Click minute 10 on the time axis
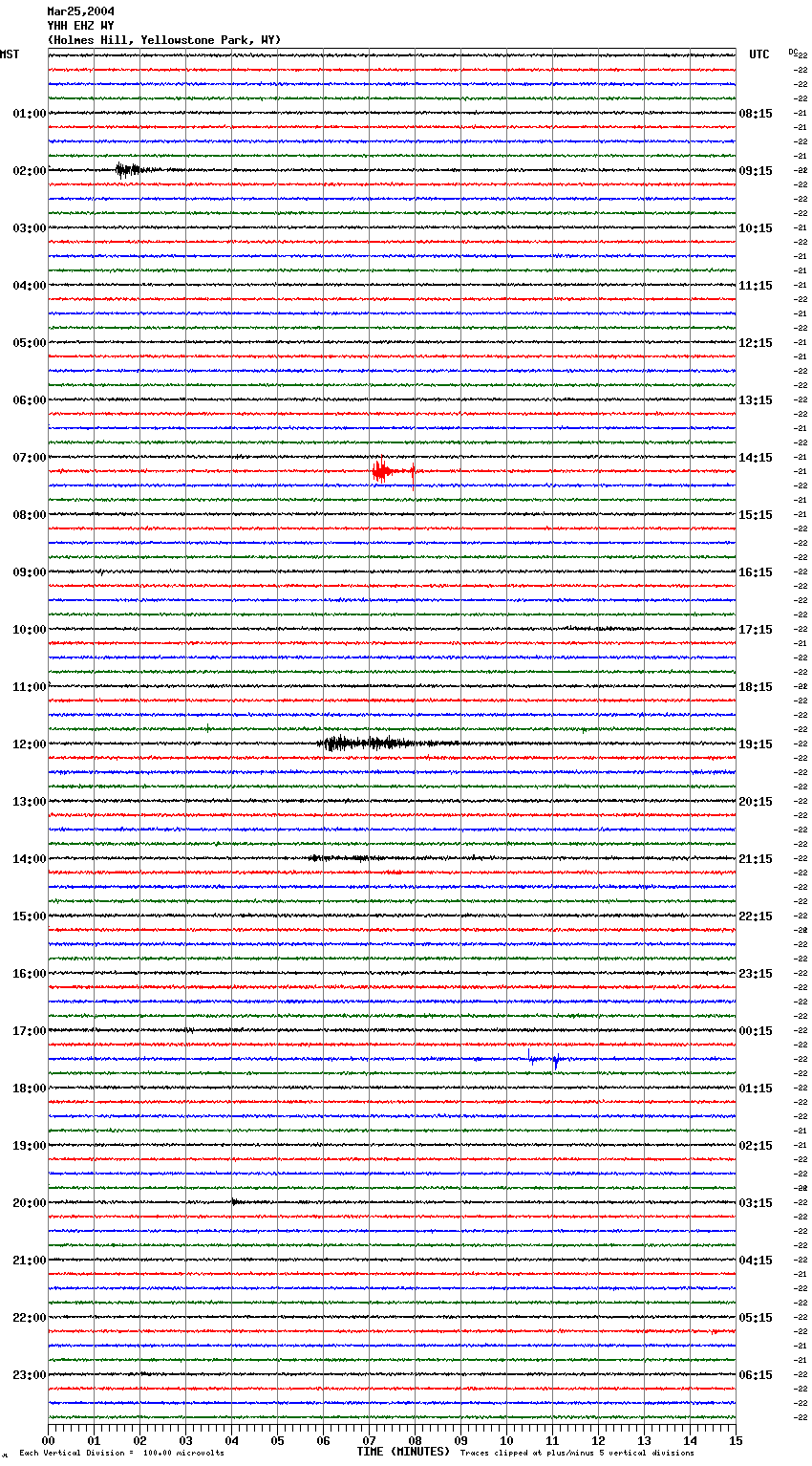Screen dimensions: 812x1466 (506, 1440)
